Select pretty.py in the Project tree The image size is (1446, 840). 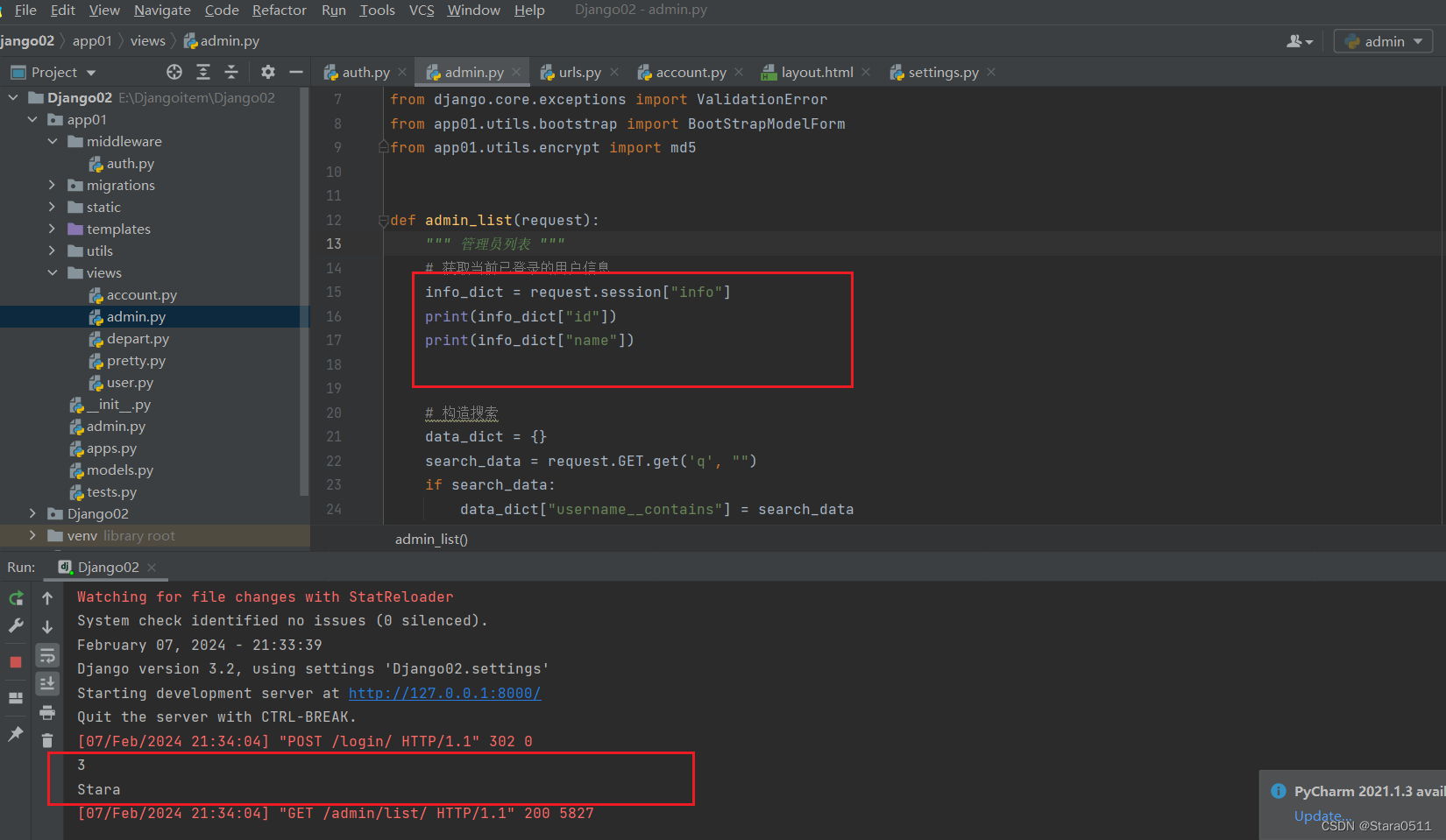click(x=136, y=360)
